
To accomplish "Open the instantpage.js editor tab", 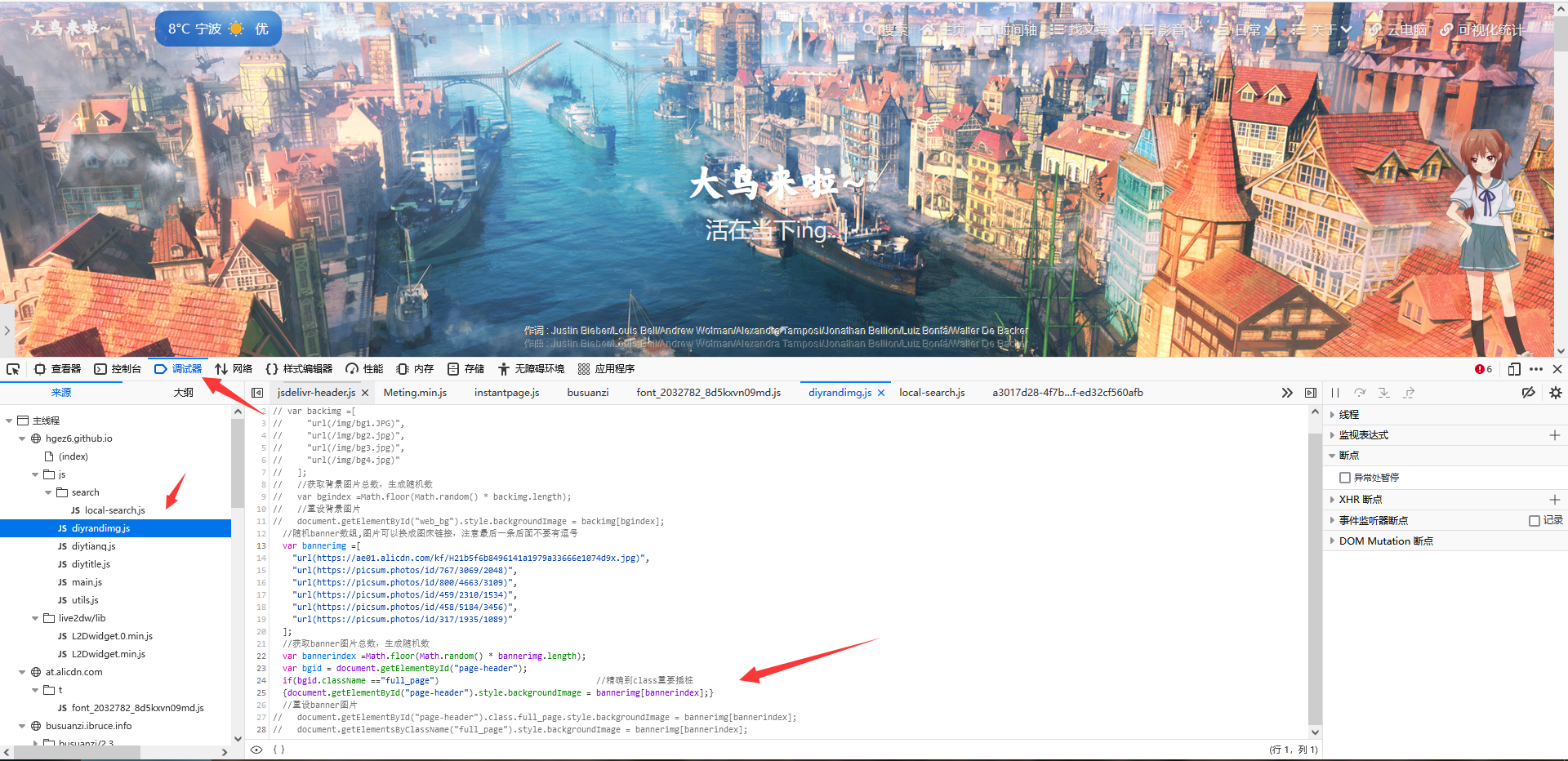I will click(x=506, y=393).
